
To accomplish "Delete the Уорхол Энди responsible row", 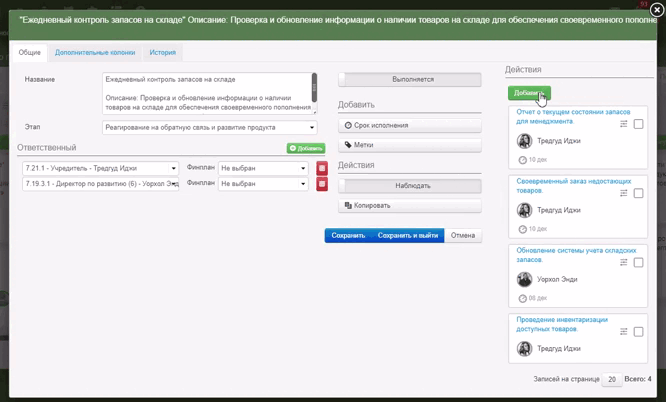I will point(322,184).
